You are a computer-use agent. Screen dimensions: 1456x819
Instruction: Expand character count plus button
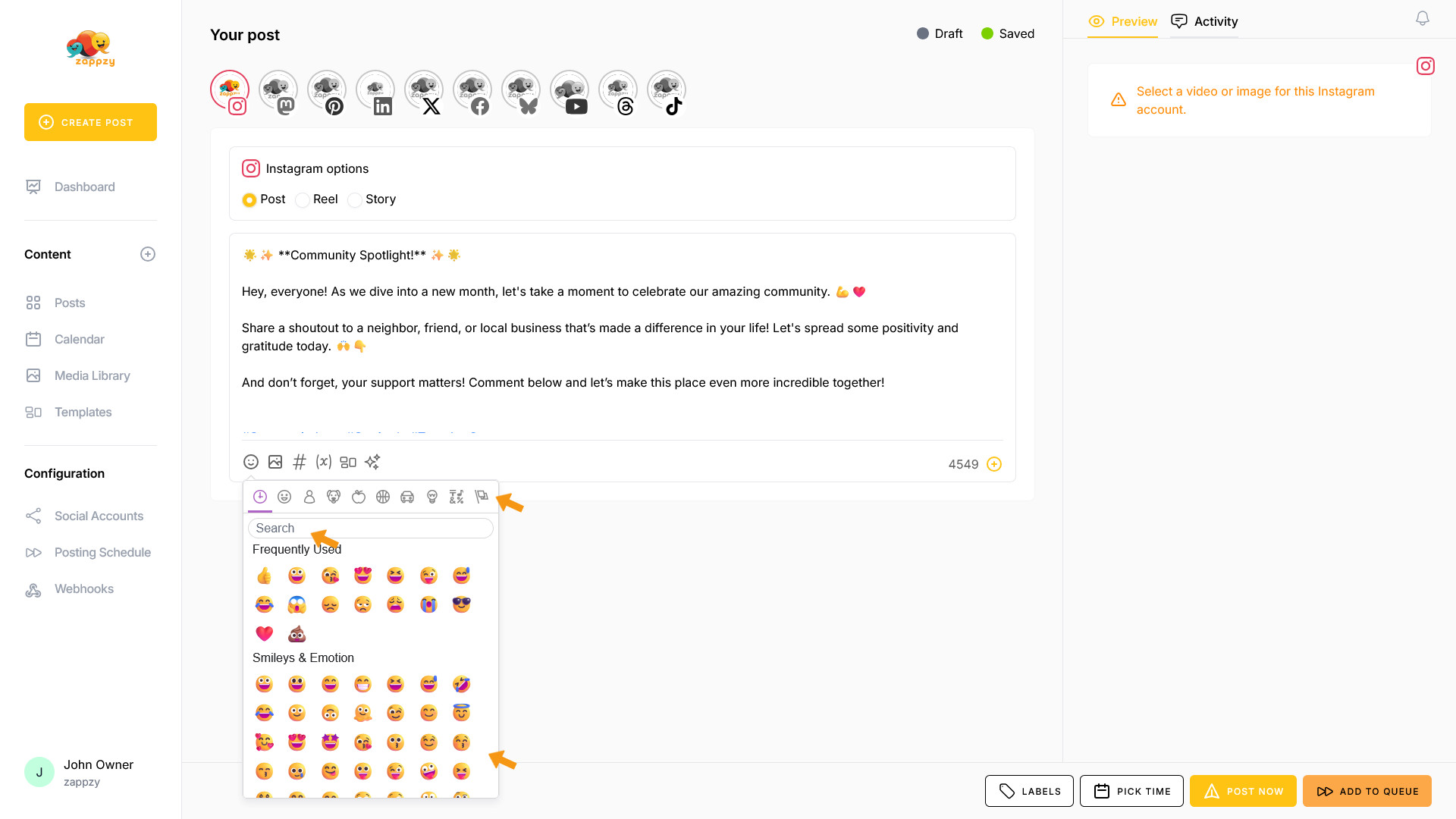[994, 464]
